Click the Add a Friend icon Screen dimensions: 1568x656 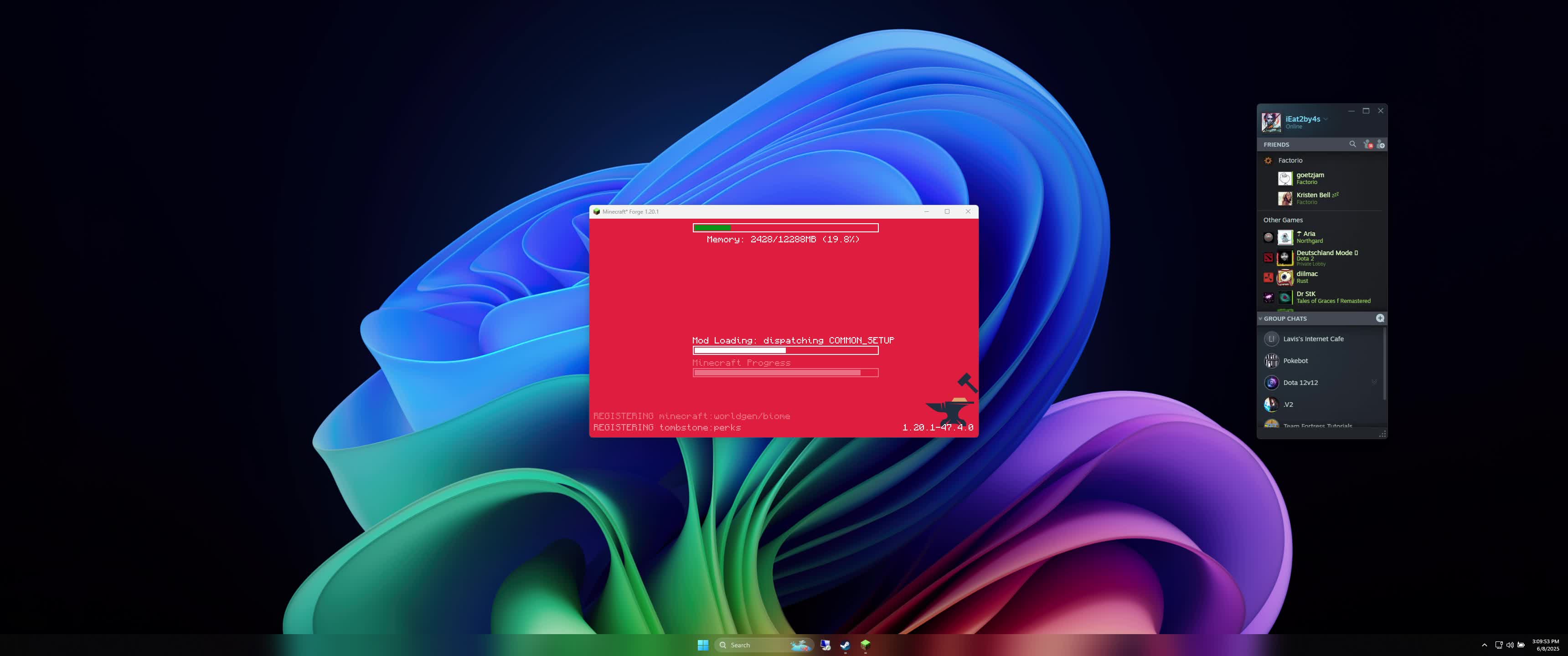click(x=1381, y=144)
